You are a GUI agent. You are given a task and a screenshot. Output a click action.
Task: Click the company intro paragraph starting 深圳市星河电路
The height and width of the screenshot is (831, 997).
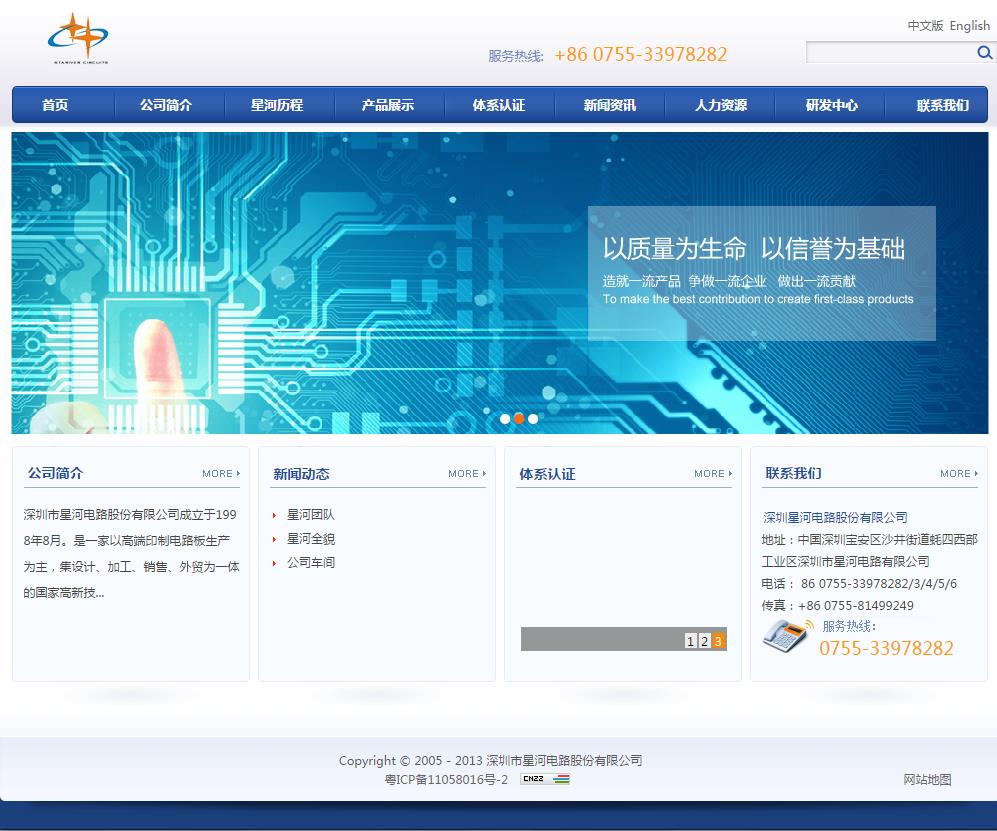(x=131, y=553)
